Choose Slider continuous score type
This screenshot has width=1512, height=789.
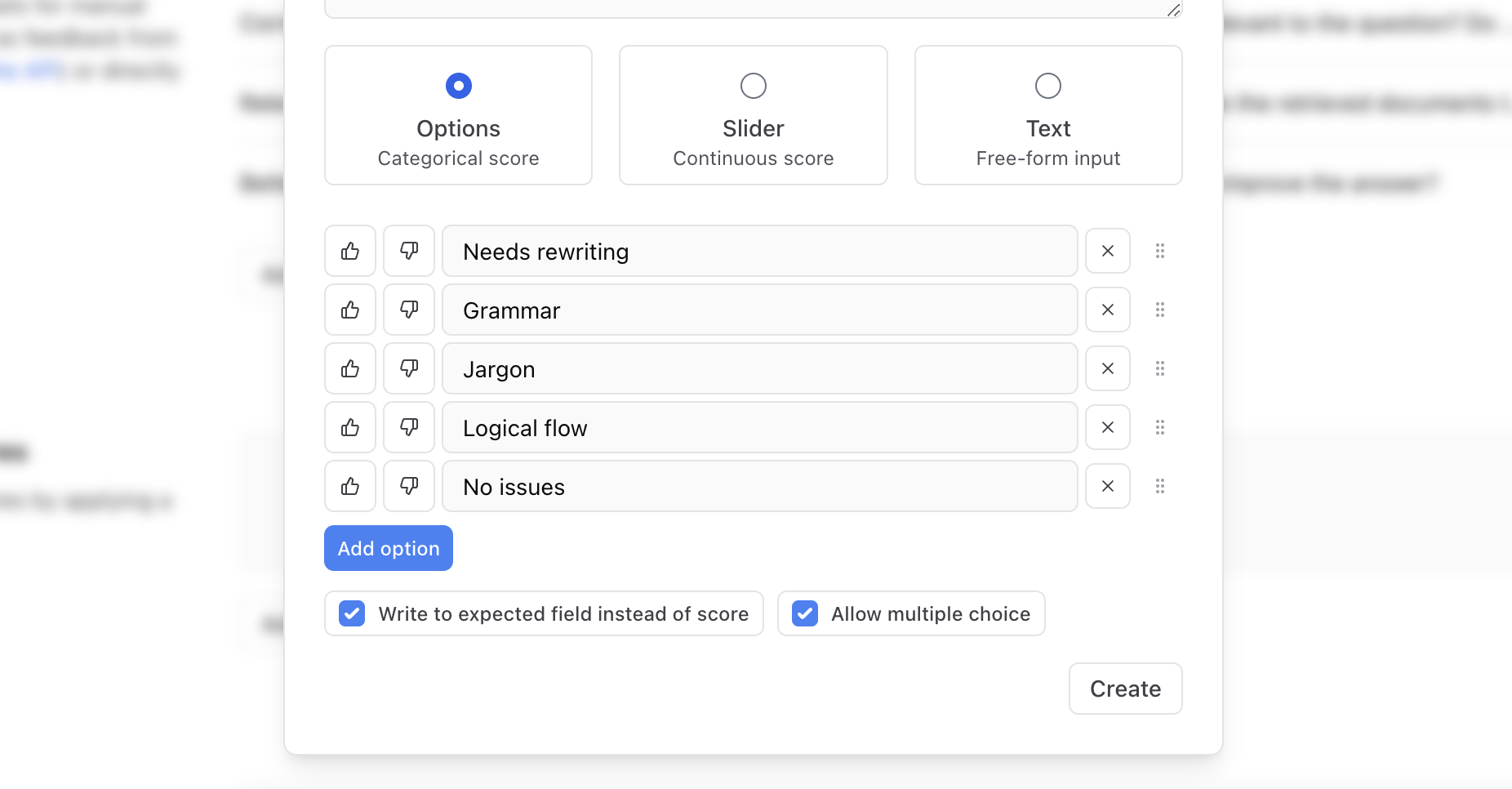[753, 115]
